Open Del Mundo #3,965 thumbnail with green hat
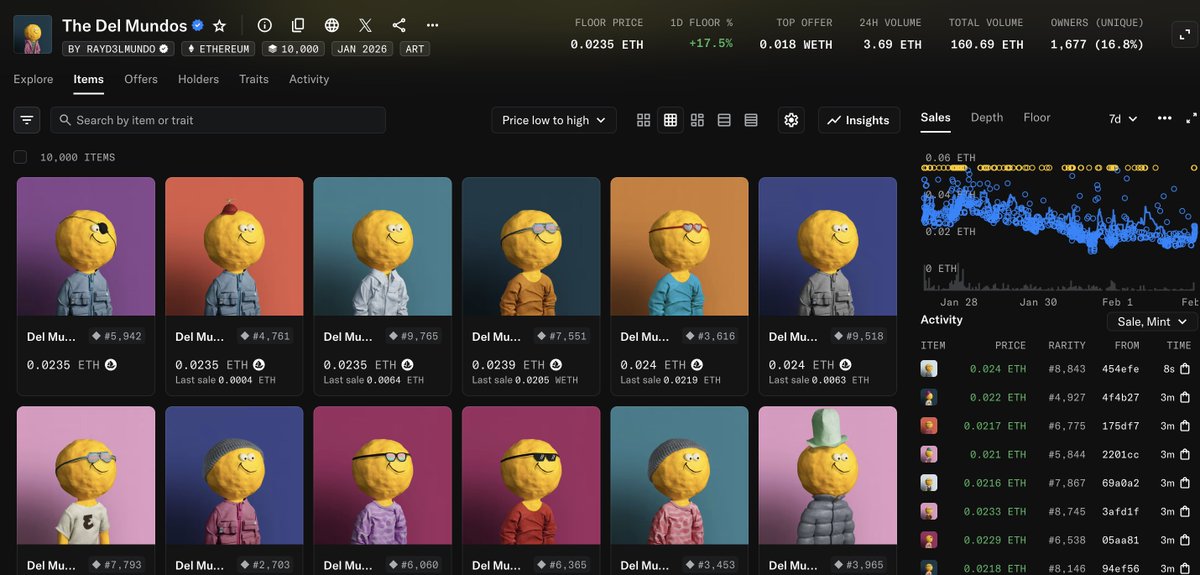The width and height of the screenshot is (1200, 575). click(x=828, y=476)
